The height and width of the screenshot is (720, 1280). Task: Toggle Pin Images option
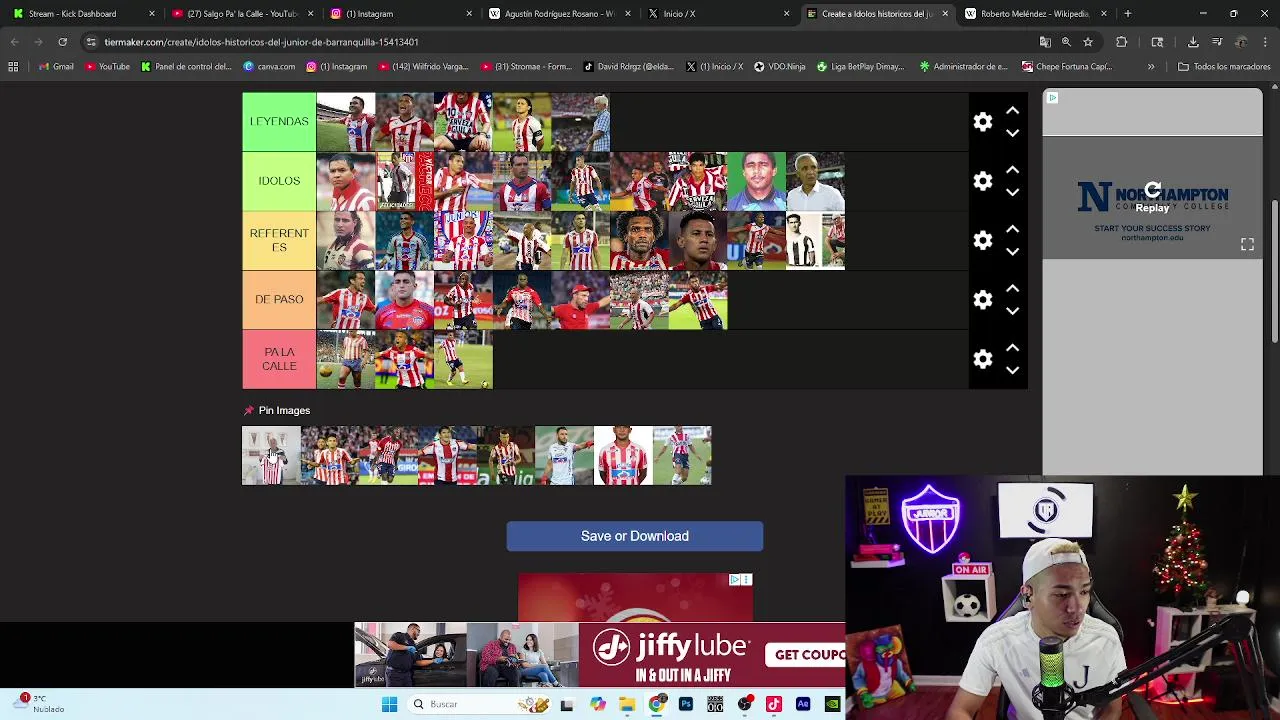277,410
